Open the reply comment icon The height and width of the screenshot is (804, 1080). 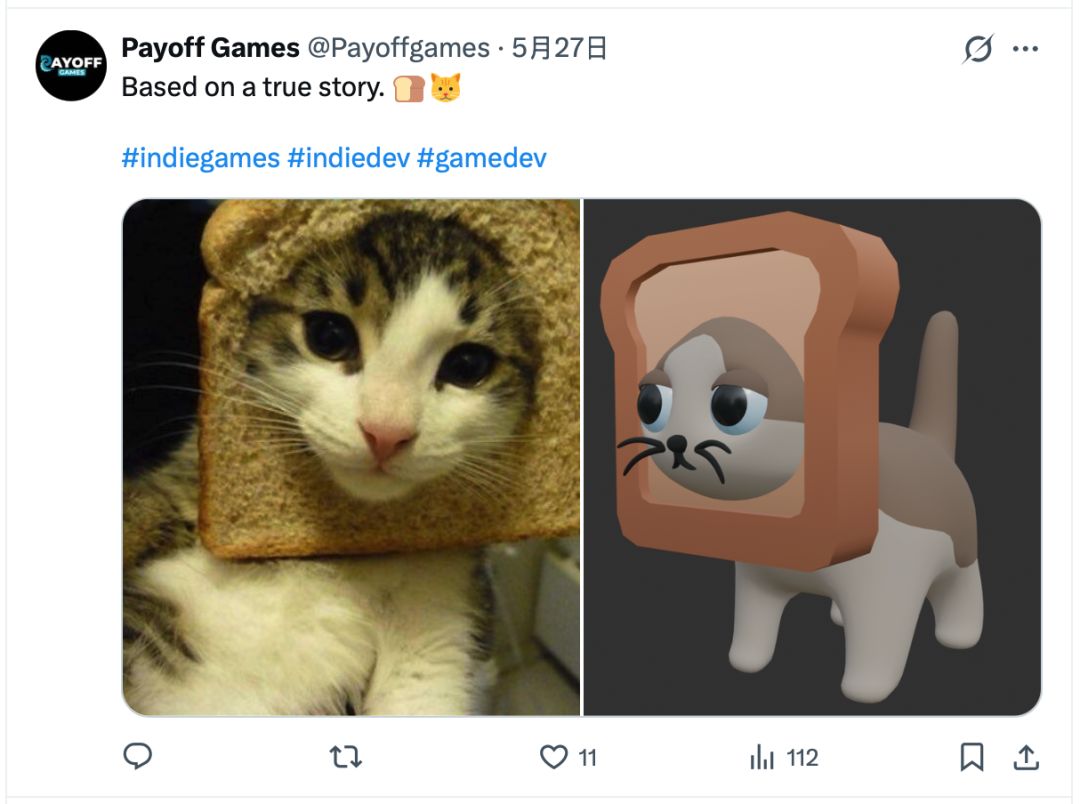click(x=138, y=756)
